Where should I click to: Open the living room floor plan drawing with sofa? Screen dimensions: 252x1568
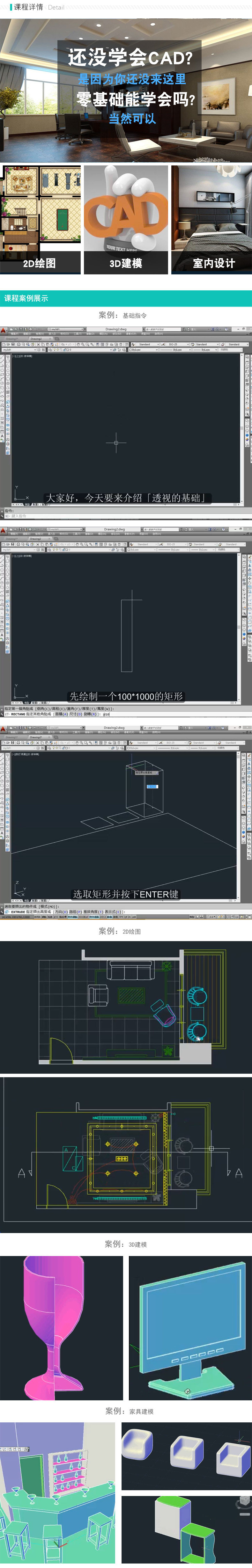click(x=126, y=1008)
